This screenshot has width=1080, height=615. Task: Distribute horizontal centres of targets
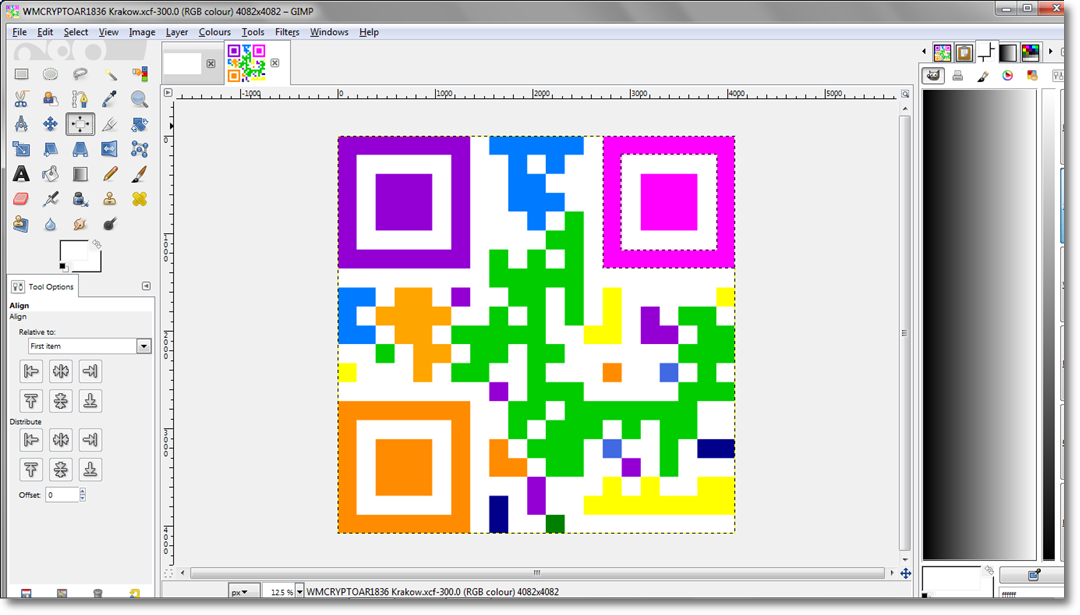61,440
